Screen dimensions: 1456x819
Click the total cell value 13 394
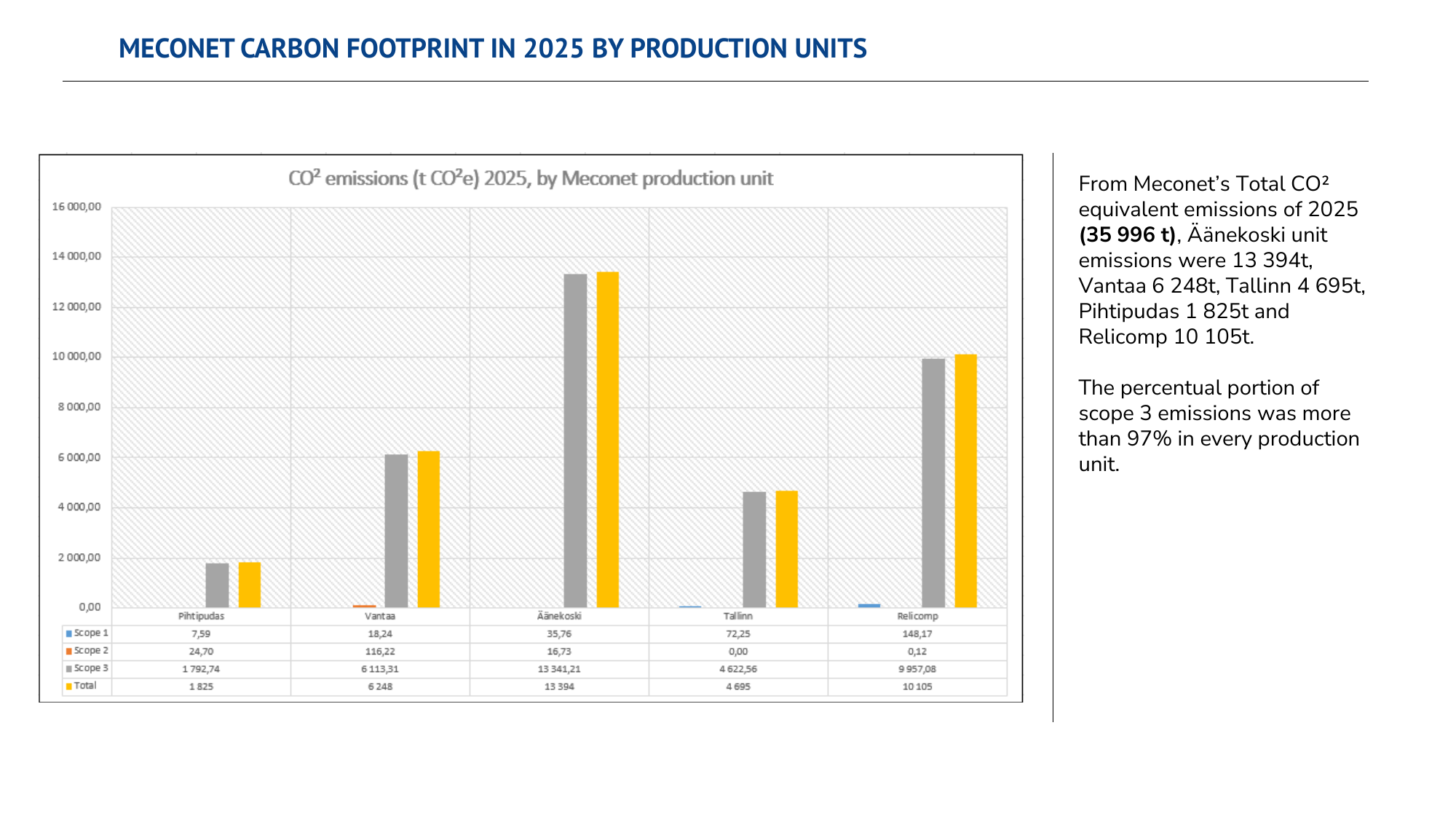tap(559, 687)
